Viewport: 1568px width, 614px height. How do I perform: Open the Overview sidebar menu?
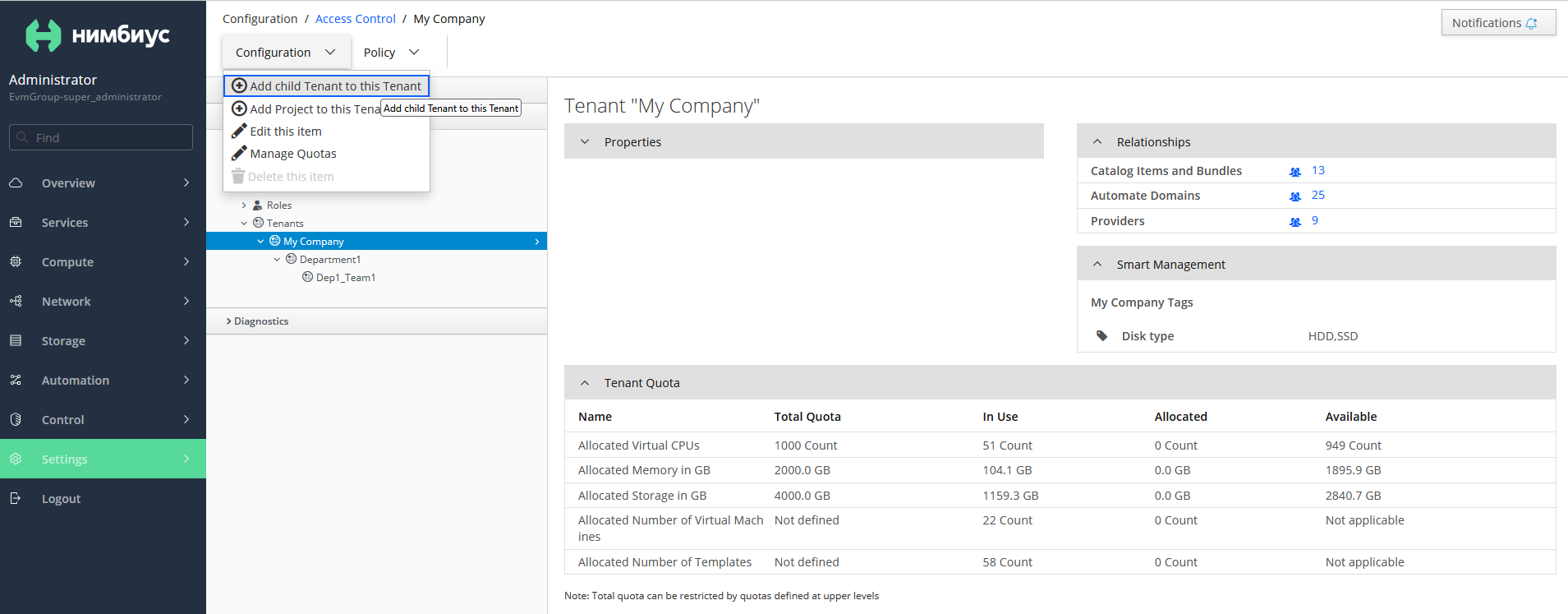tap(103, 182)
